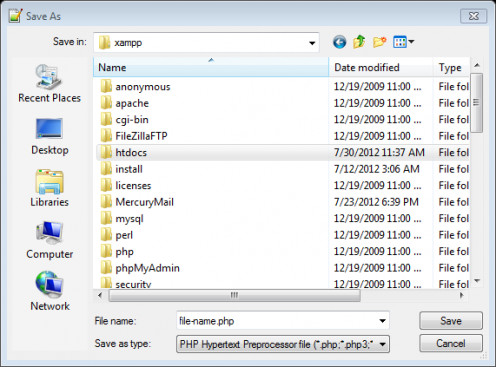Screen dimensions: 496x367
Task: Sort by the Date modified column header
Action: 381,67
